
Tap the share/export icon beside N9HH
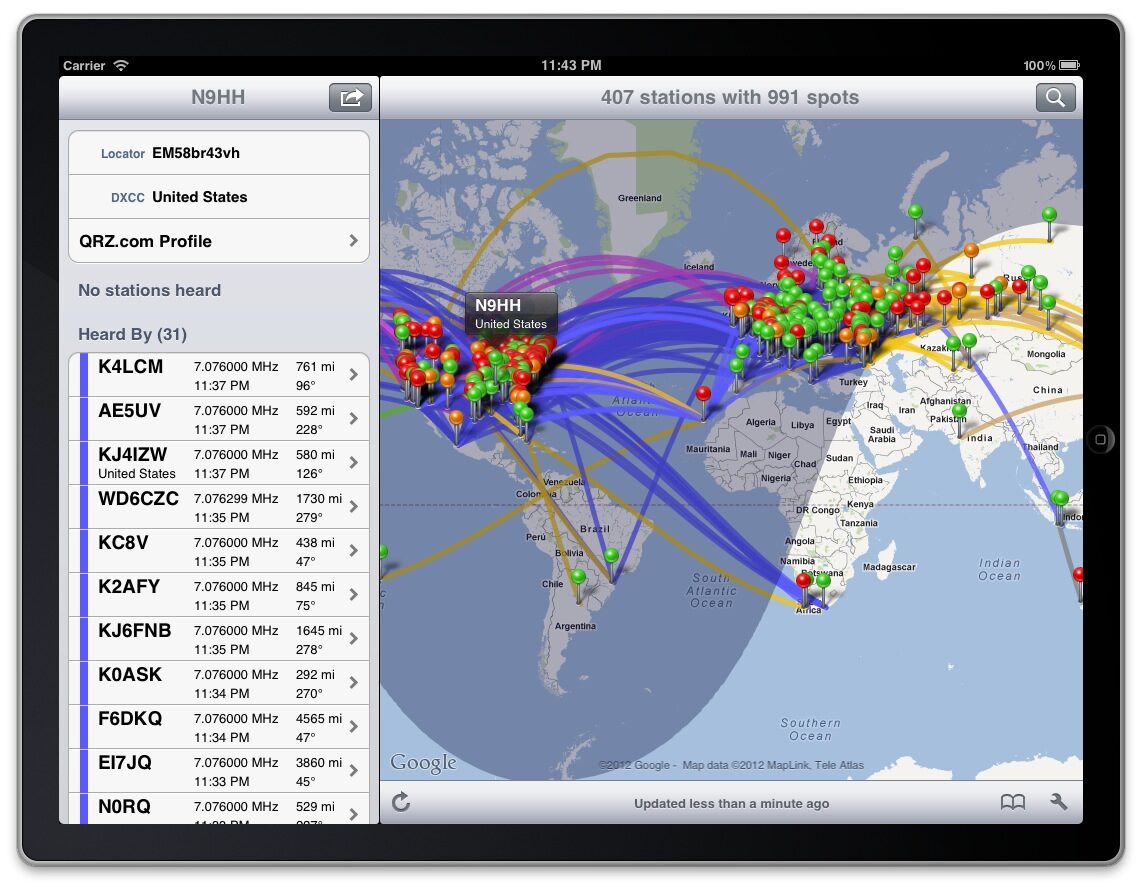click(x=350, y=98)
